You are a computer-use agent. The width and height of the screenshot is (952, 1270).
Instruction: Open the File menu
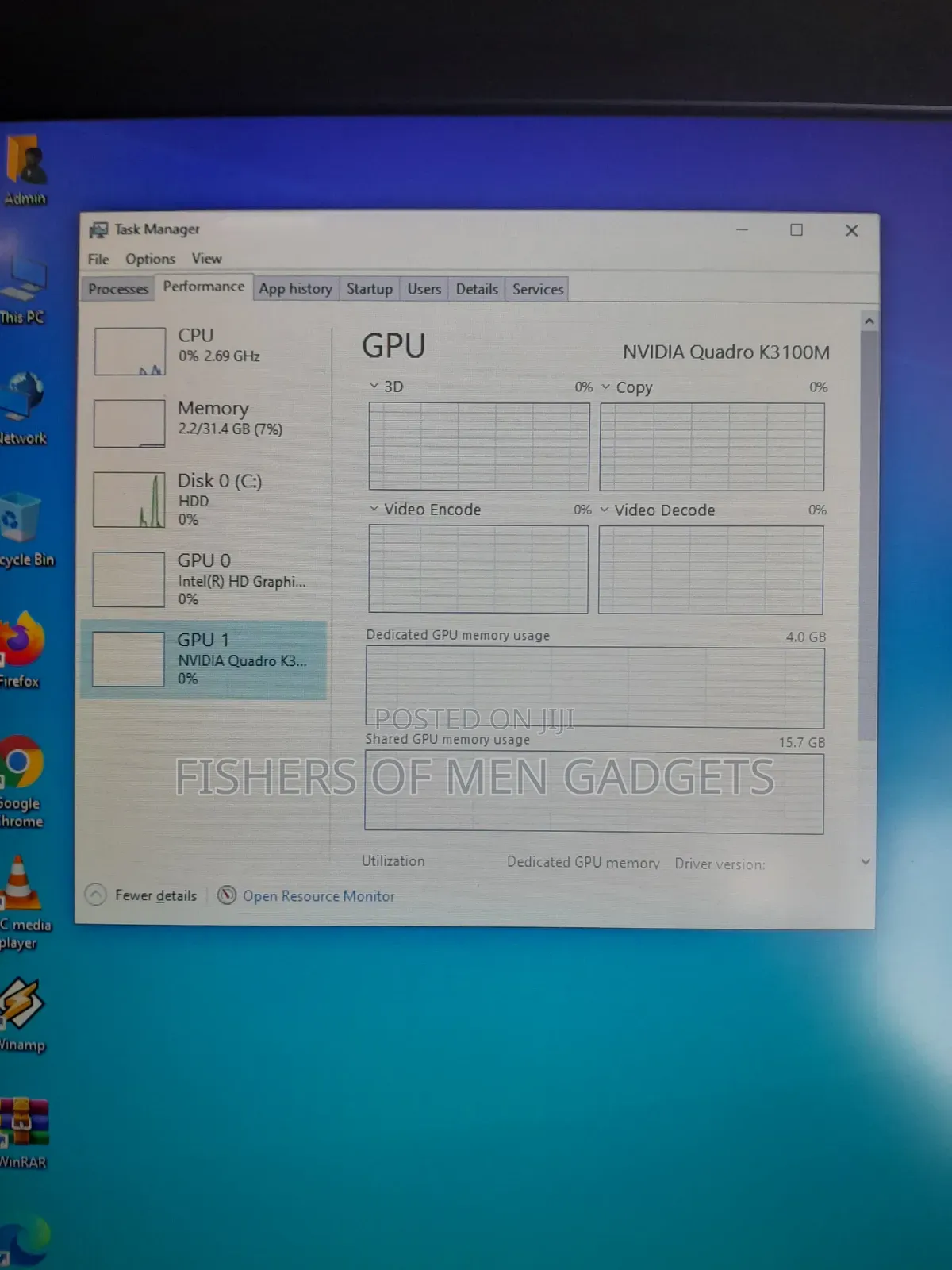coord(98,259)
